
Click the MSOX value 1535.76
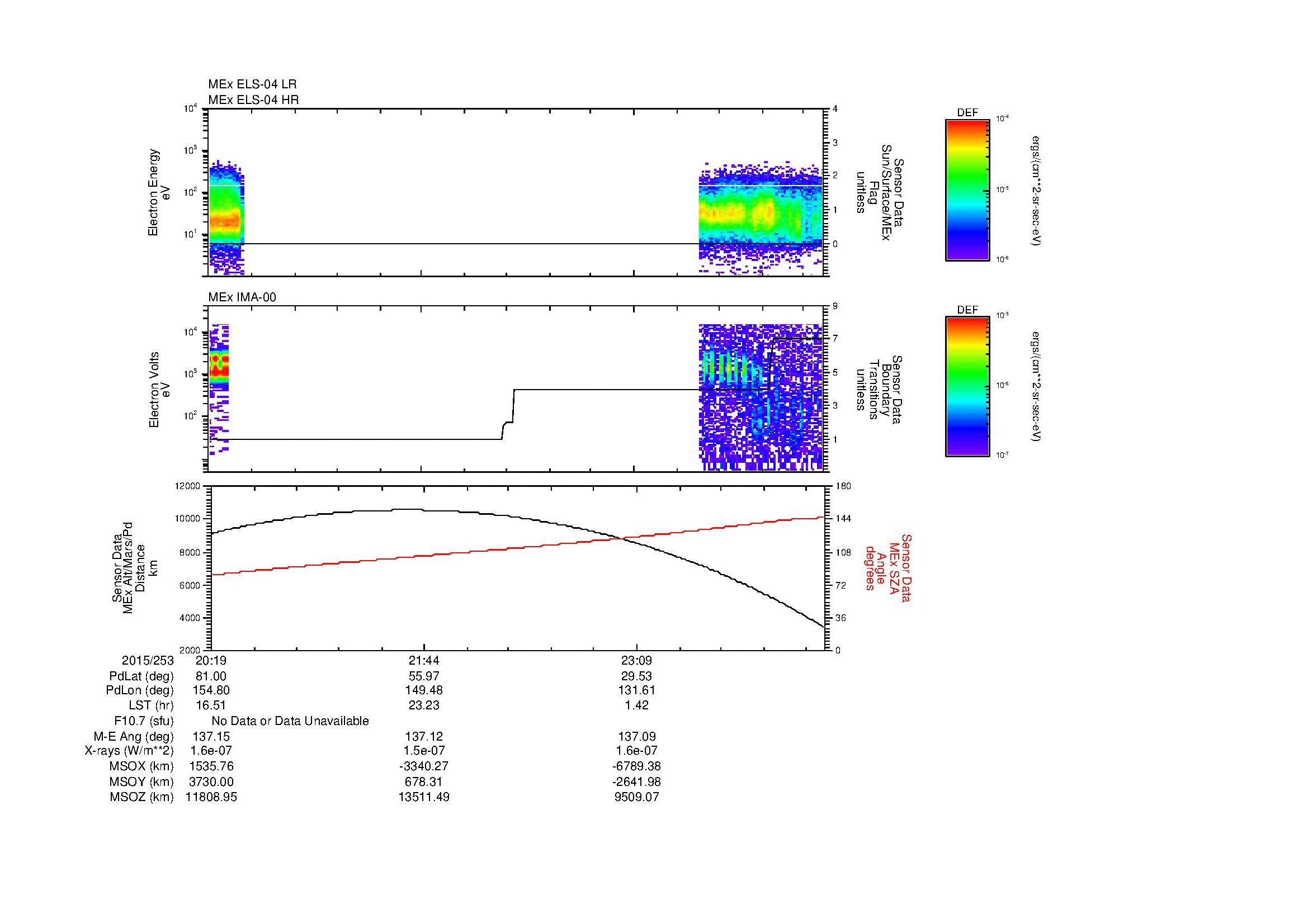click(x=211, y=766)
